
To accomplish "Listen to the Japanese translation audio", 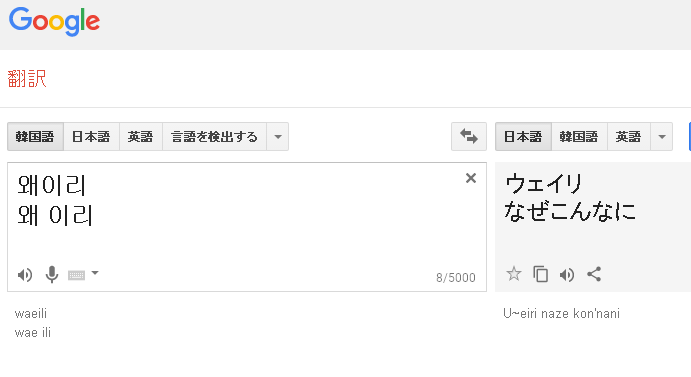I will [567, 275].
